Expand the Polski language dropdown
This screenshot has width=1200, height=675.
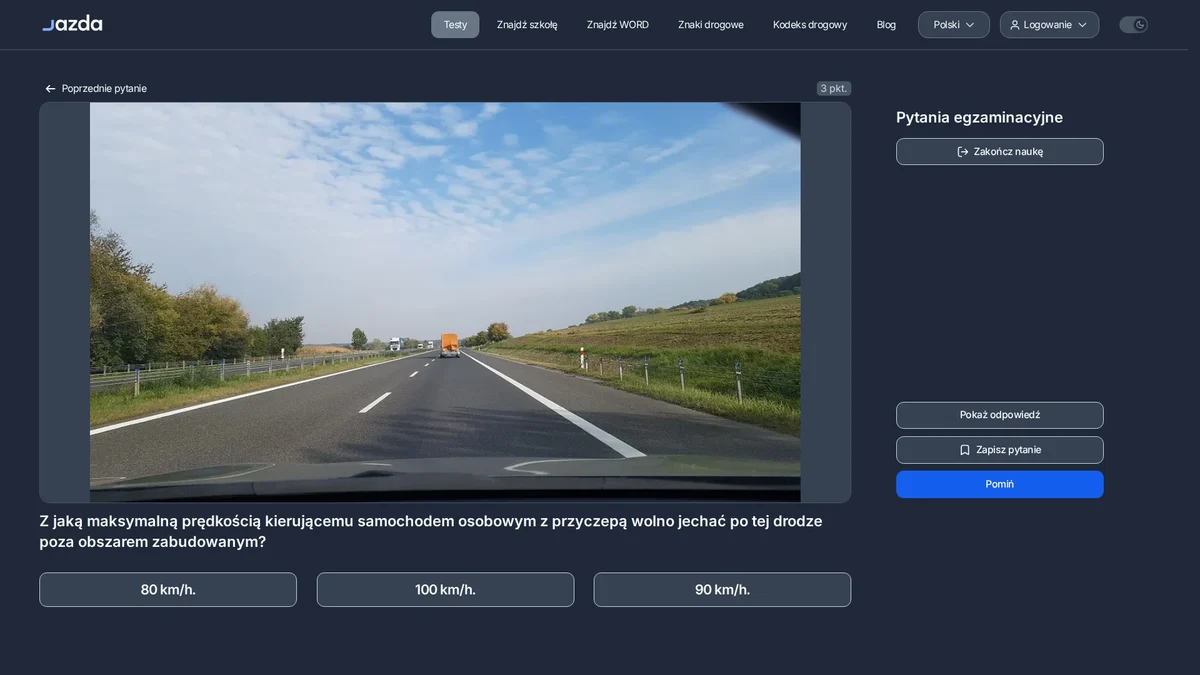pos(954,25)
